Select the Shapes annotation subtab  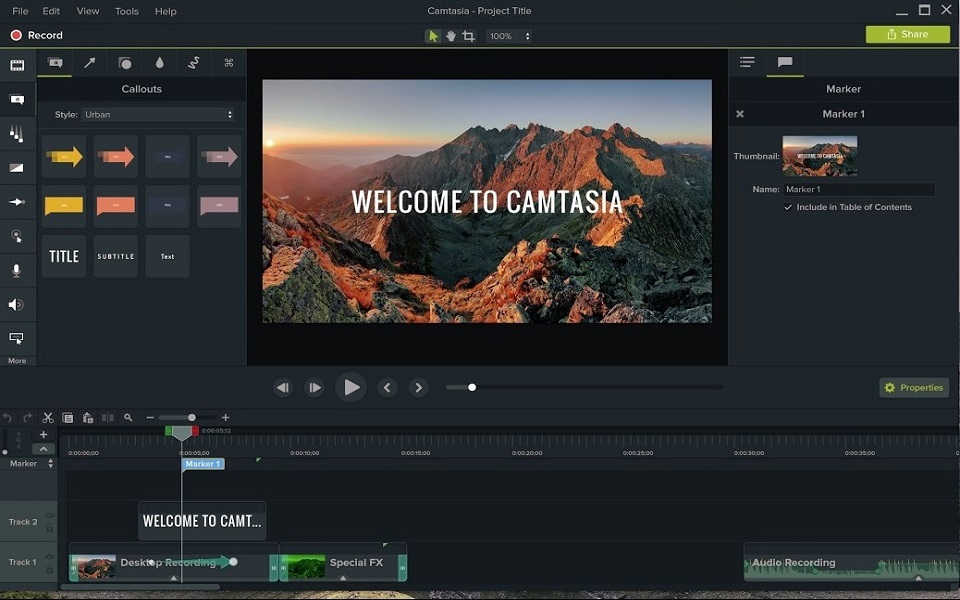(x=125, y=62)
